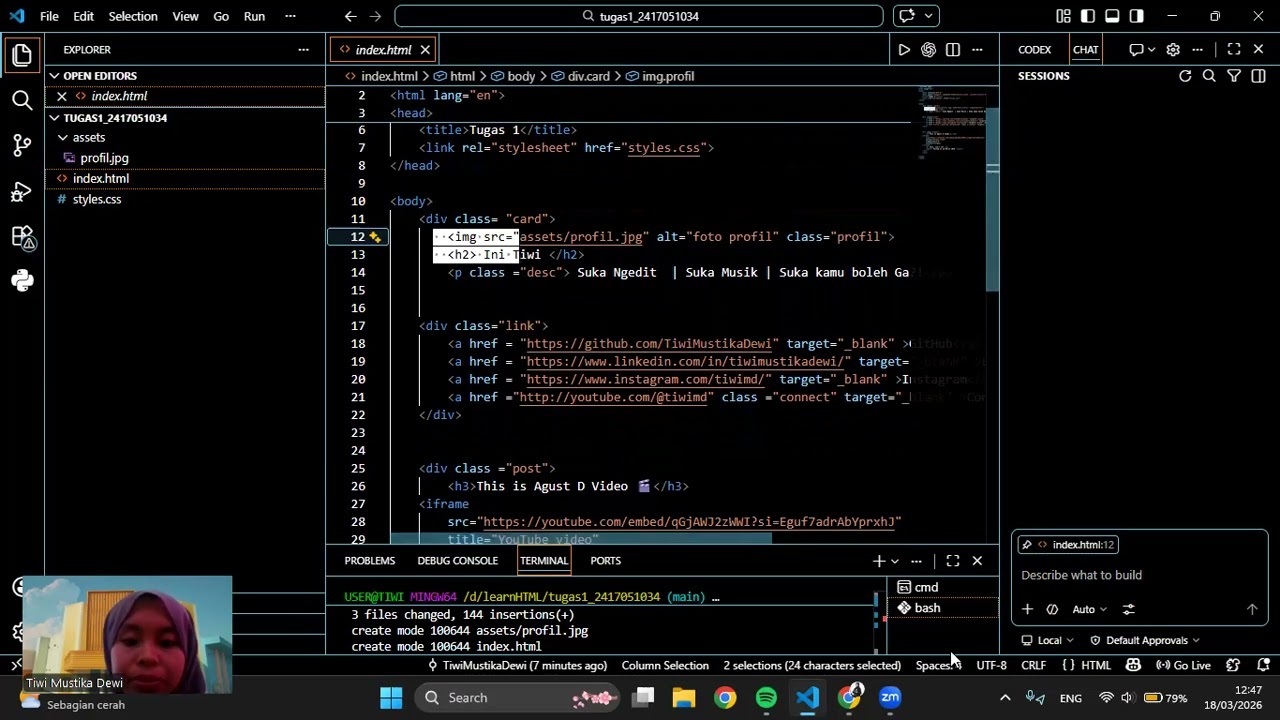Toggle the secondary side bar visibility
This screenshot has height=720, width=1280.
point(1137,16)
